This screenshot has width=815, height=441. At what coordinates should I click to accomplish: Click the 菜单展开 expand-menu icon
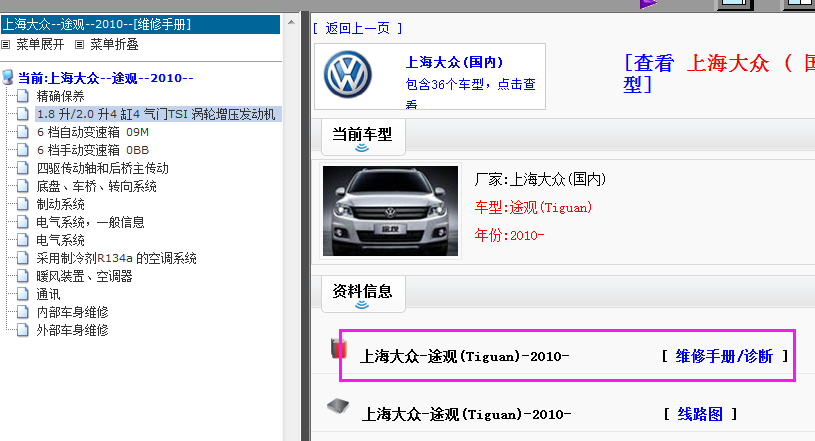(6, 45)
